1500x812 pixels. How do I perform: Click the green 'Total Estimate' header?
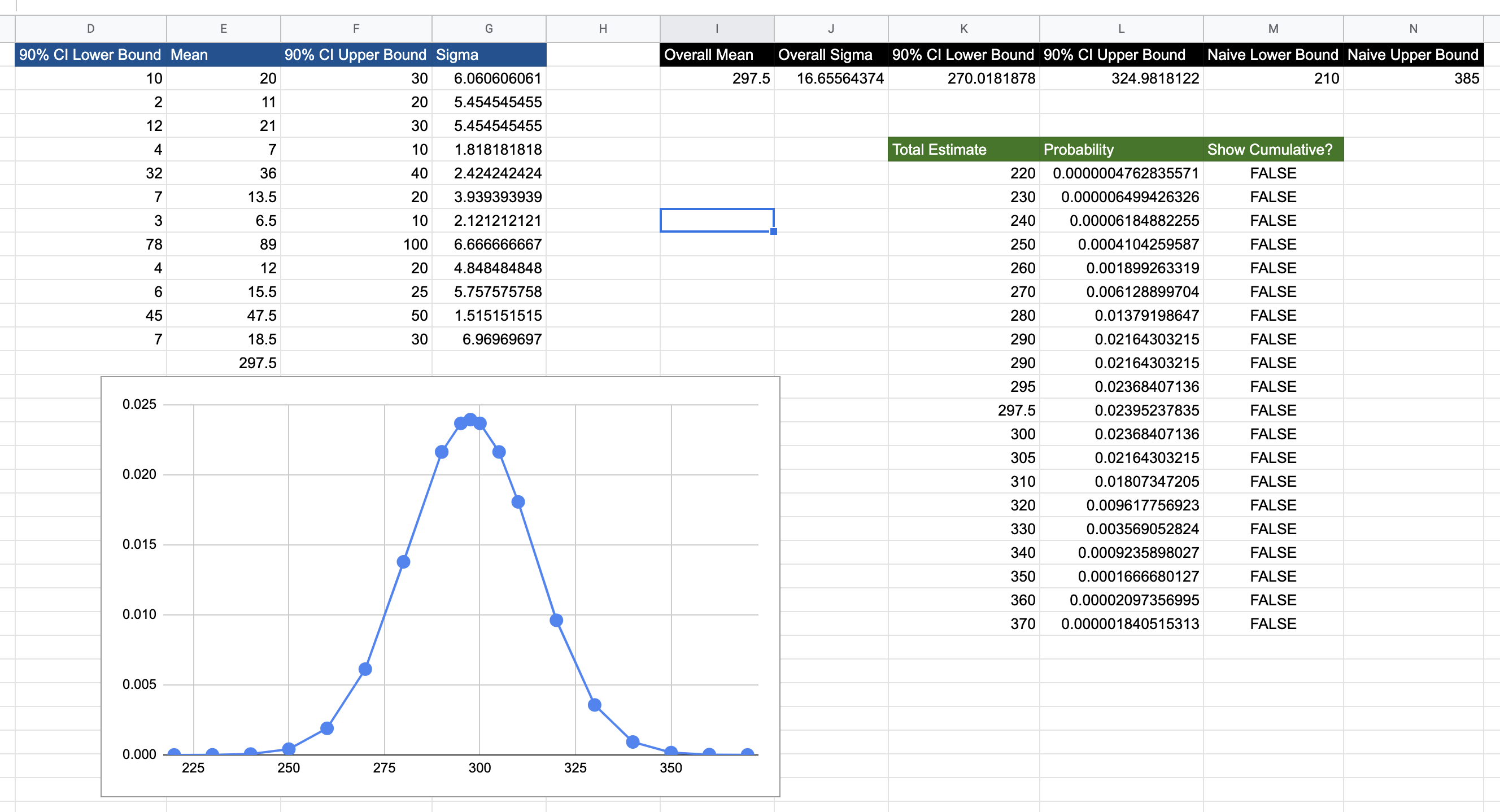tap(964, 150)
